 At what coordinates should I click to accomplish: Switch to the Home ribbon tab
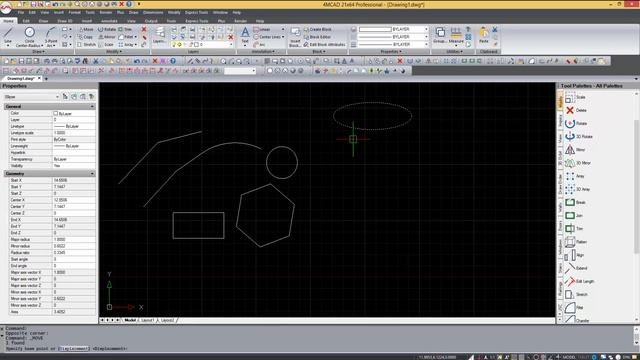[x=8, y=21]
